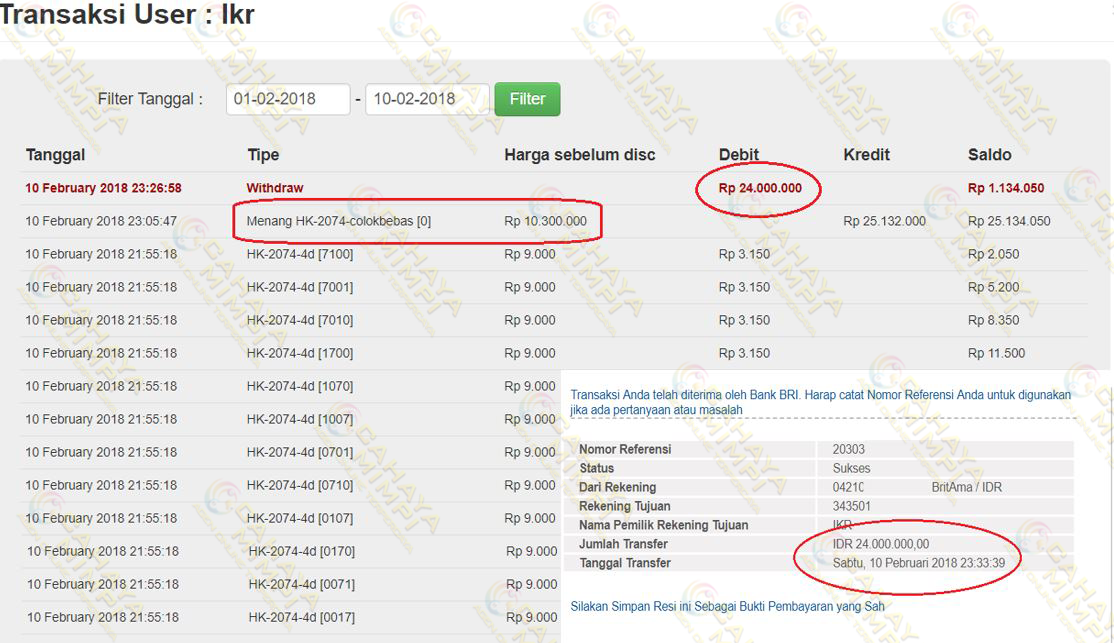Image resolution: width=1114 pixels, height=643 pixels.
Task: Click the start date field showing 01-02-2018
Action: coord(287,99)
